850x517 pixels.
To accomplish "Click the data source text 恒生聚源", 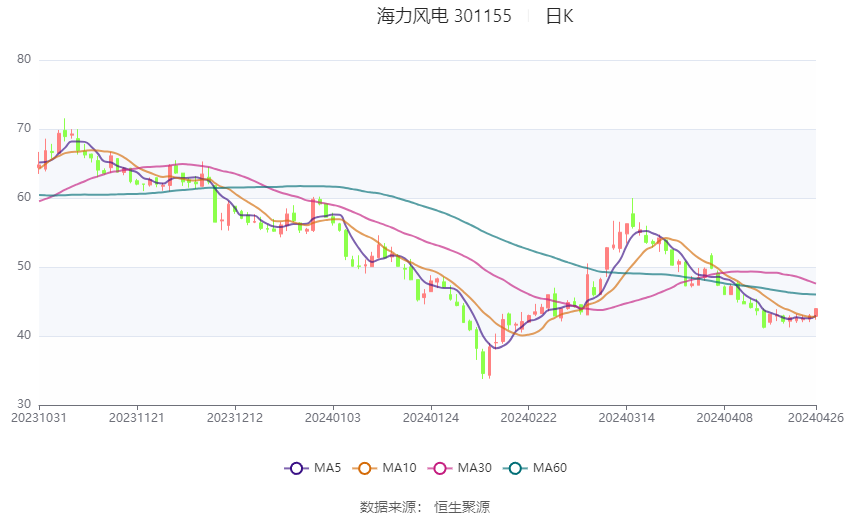I will [462, 508].
